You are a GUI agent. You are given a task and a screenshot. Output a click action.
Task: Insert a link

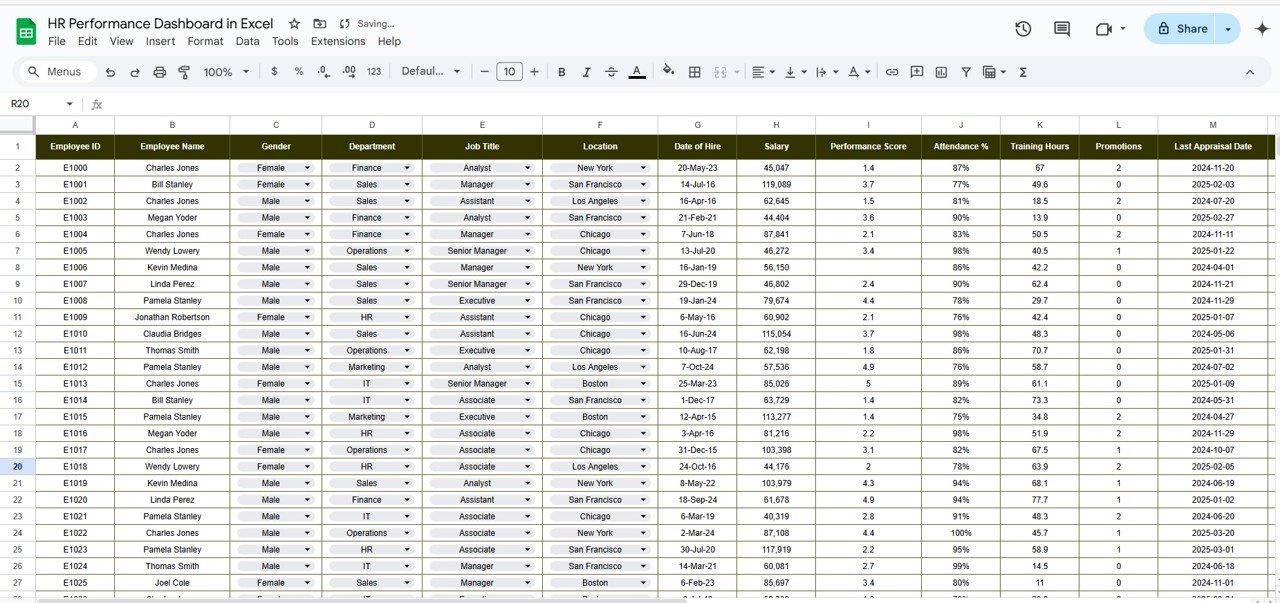point(892,72)
